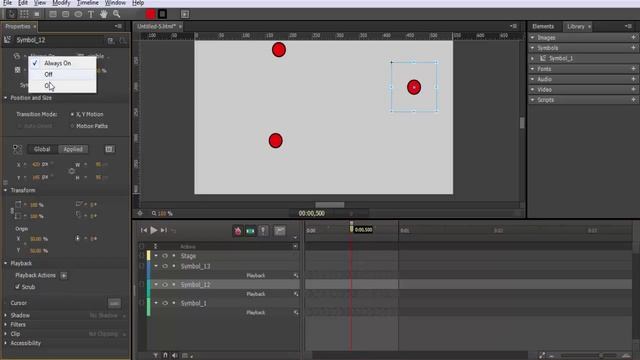This screenshot has width=640, height=360.
Task: Toggle the Scrub checkbox
Action: pyautogui.click(x=18, y=287)
